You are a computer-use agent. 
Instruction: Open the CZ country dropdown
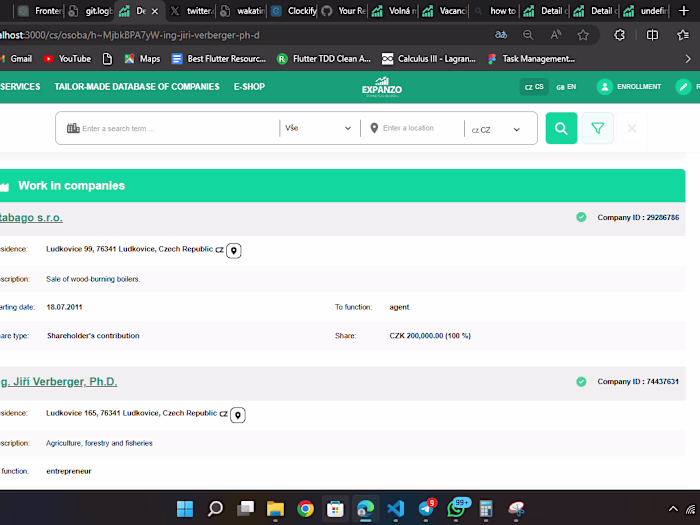point(496,129)
